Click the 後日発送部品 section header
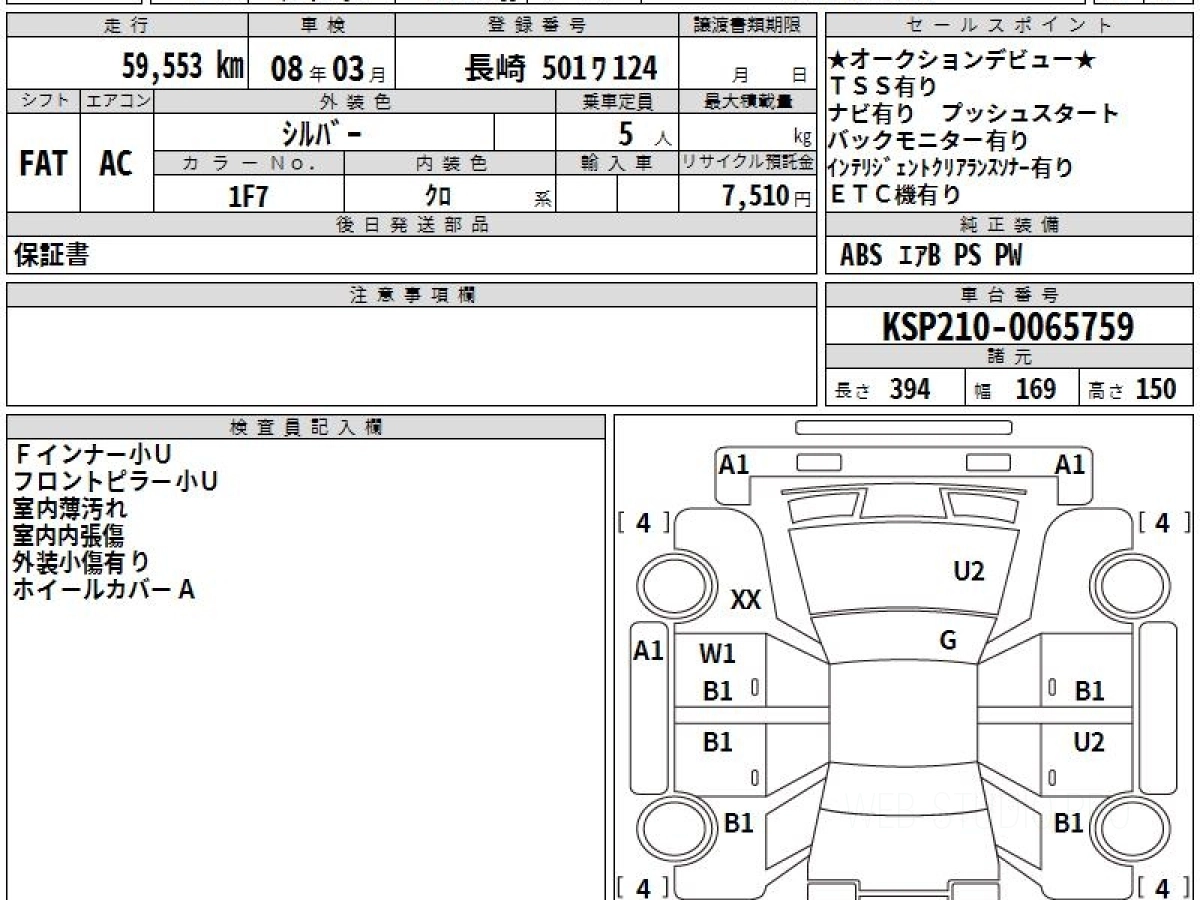 click(412, 225)
